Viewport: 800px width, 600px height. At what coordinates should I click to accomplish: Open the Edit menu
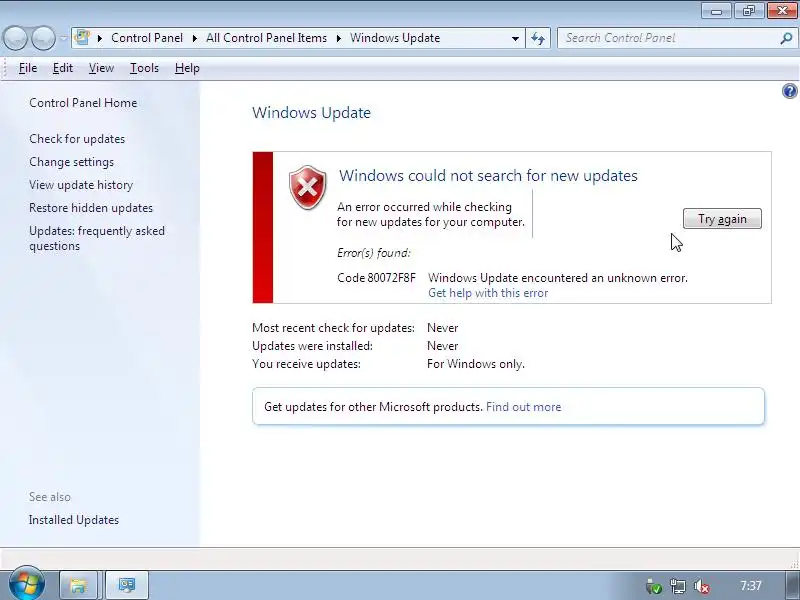point(63,68)
